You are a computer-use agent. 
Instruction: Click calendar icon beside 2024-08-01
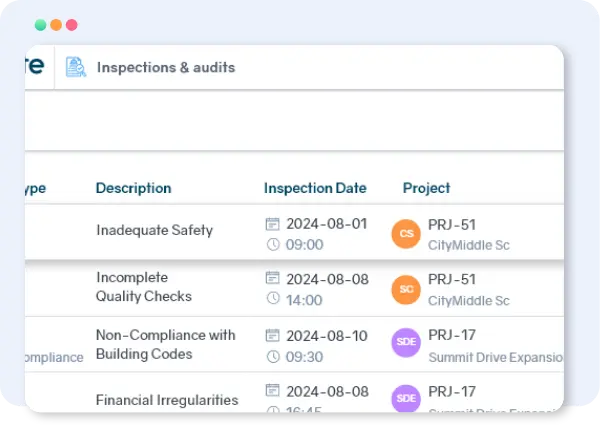[x=272, y=223]
